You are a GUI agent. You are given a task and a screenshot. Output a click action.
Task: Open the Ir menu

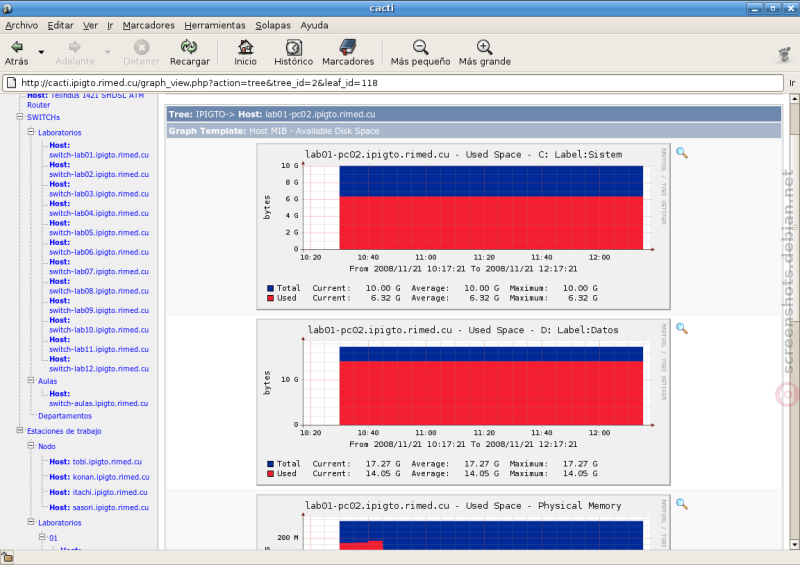click(110, 26)
